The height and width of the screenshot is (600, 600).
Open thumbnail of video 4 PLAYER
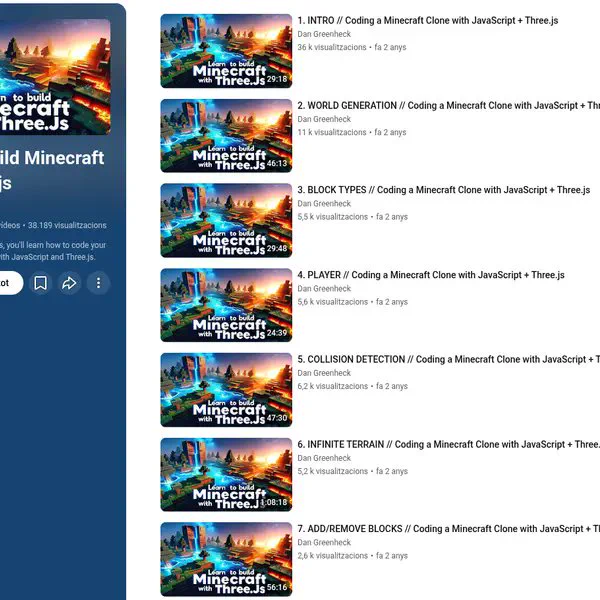(226, 305)
